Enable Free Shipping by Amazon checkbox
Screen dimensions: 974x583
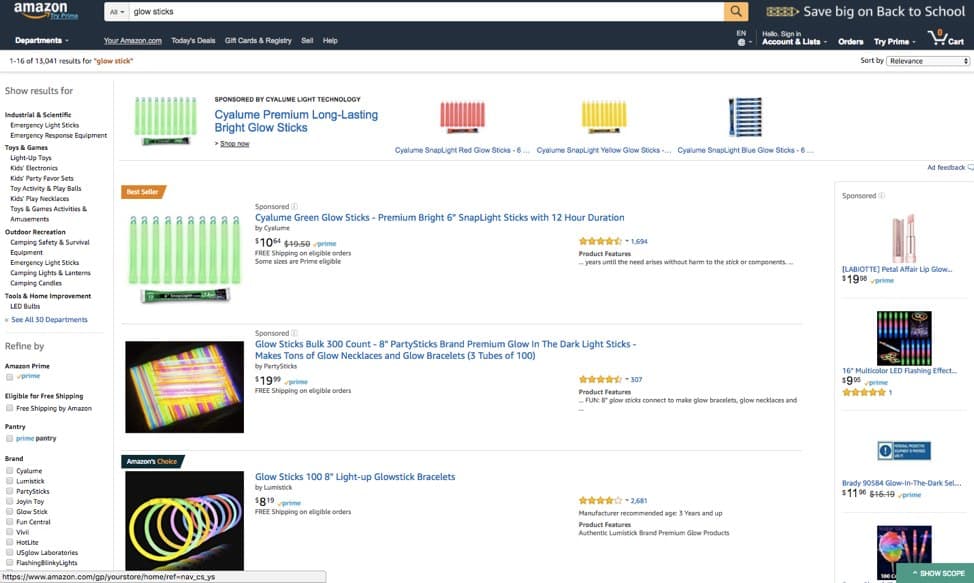(9, 408)
